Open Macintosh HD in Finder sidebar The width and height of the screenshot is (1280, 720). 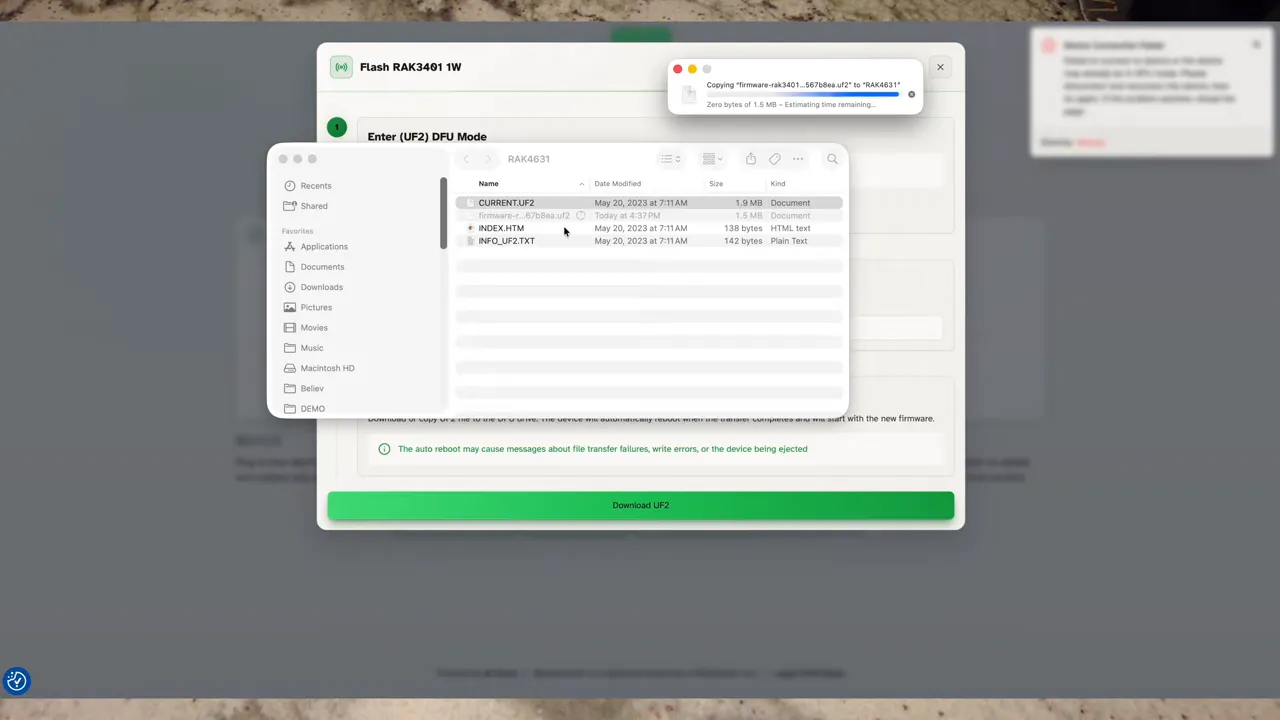327,368
